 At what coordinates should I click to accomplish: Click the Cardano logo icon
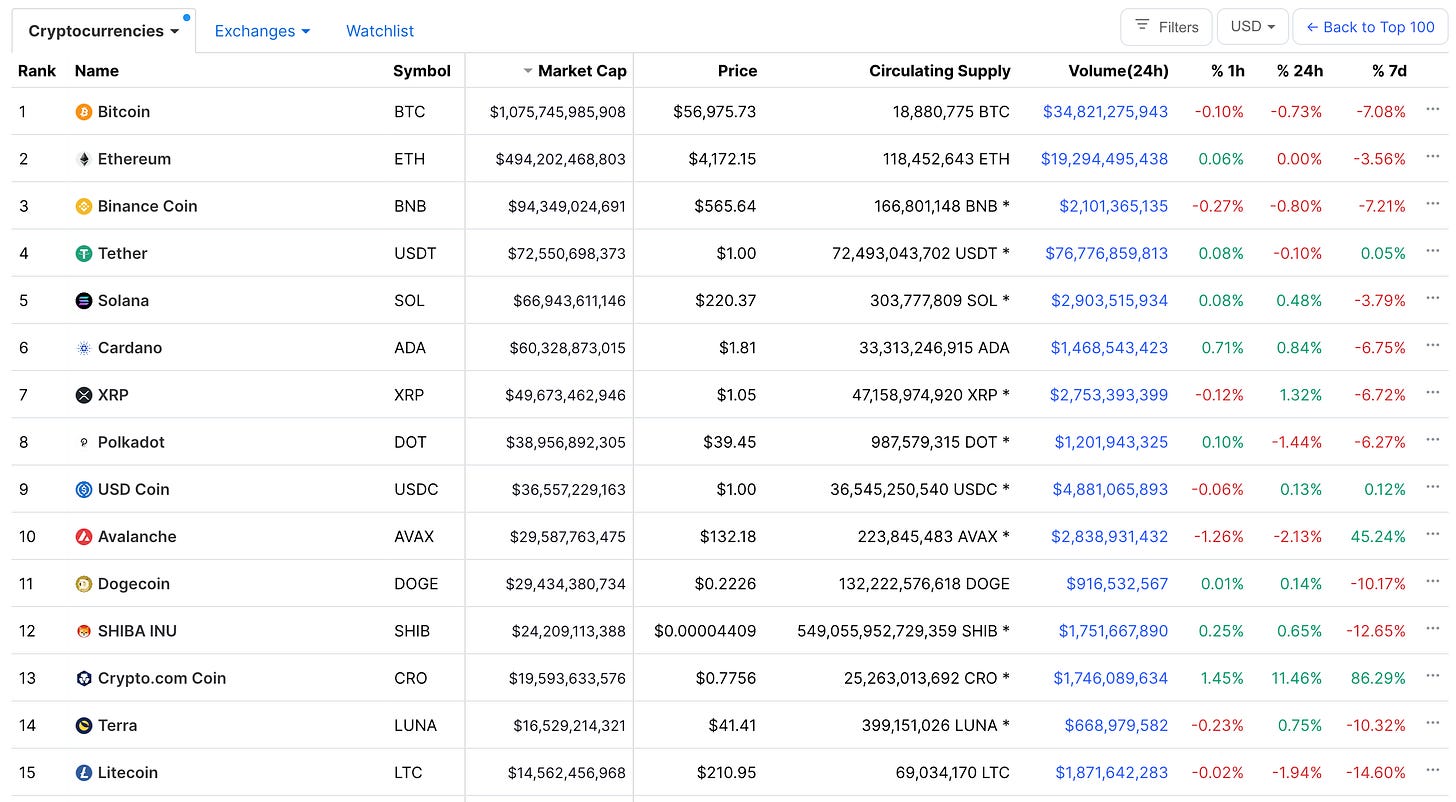(x=84, y=348)
